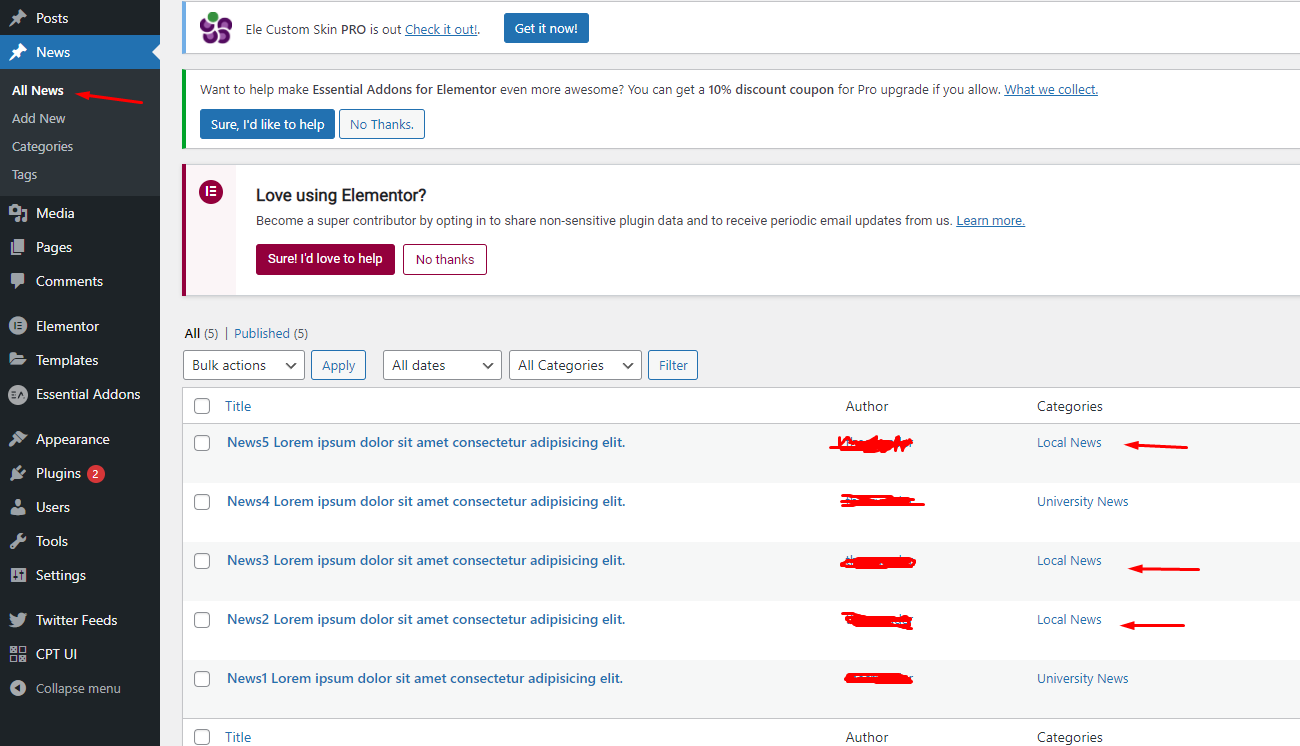Click the Media icon in sidebar

tap(18, 213)
